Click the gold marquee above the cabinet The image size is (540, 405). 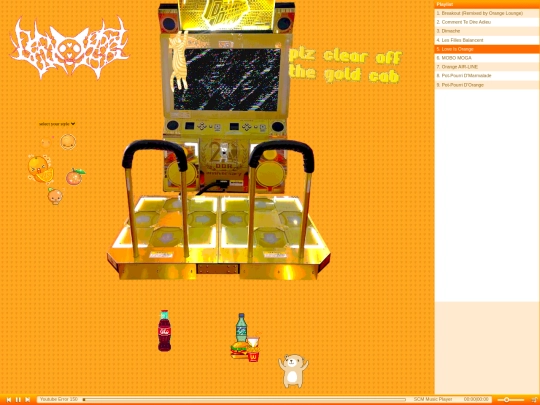click(x=226, y=14)
